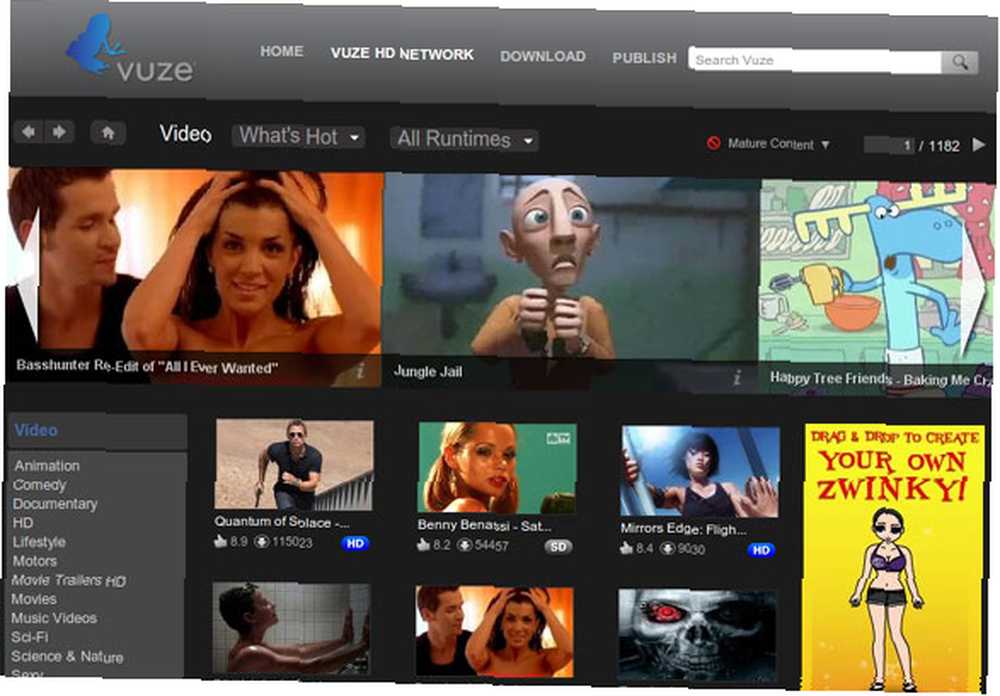Click the Zwinky advertisement banner

click(x=892, y=558)
